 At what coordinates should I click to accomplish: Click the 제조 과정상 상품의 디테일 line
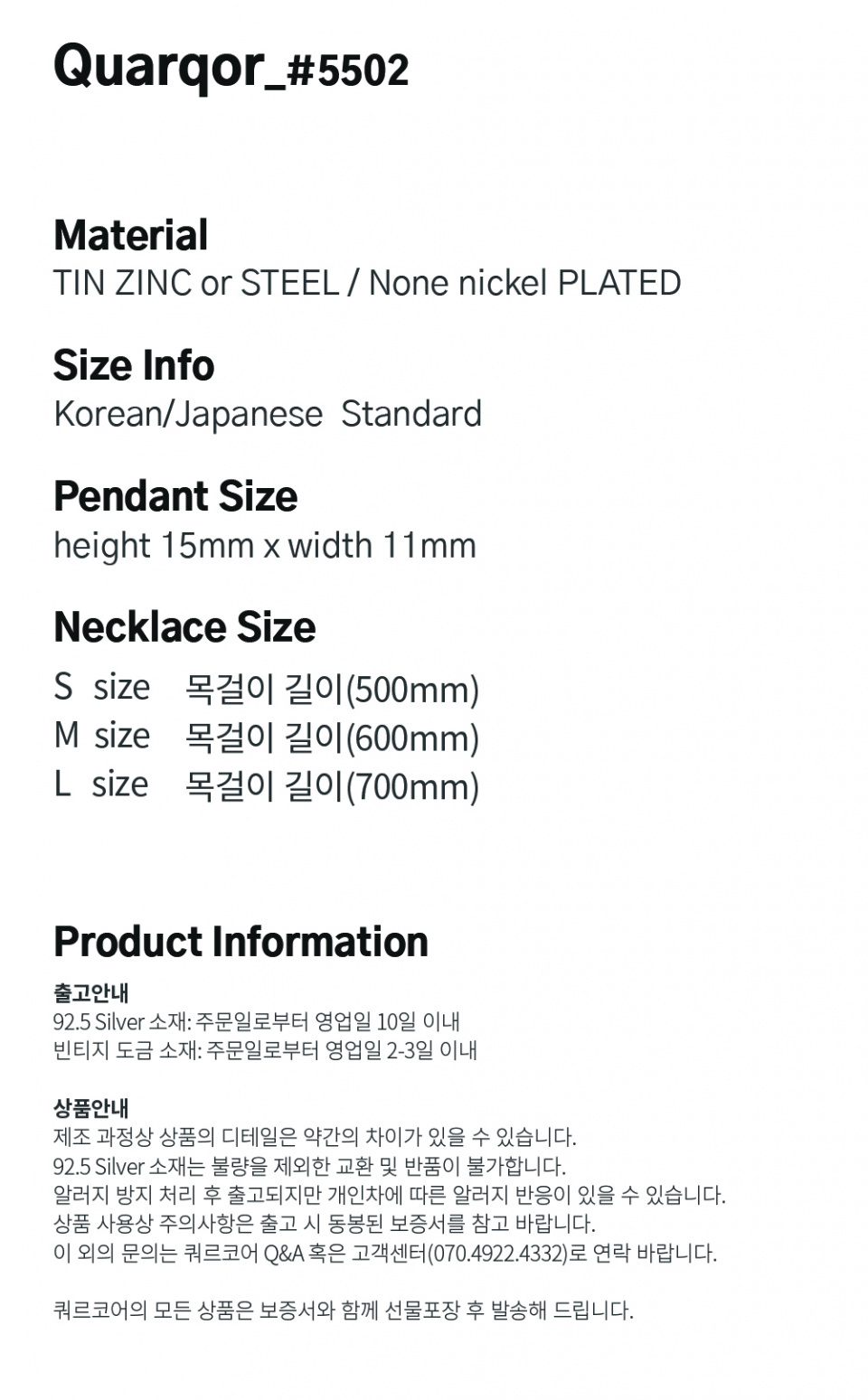(315, 1137)
